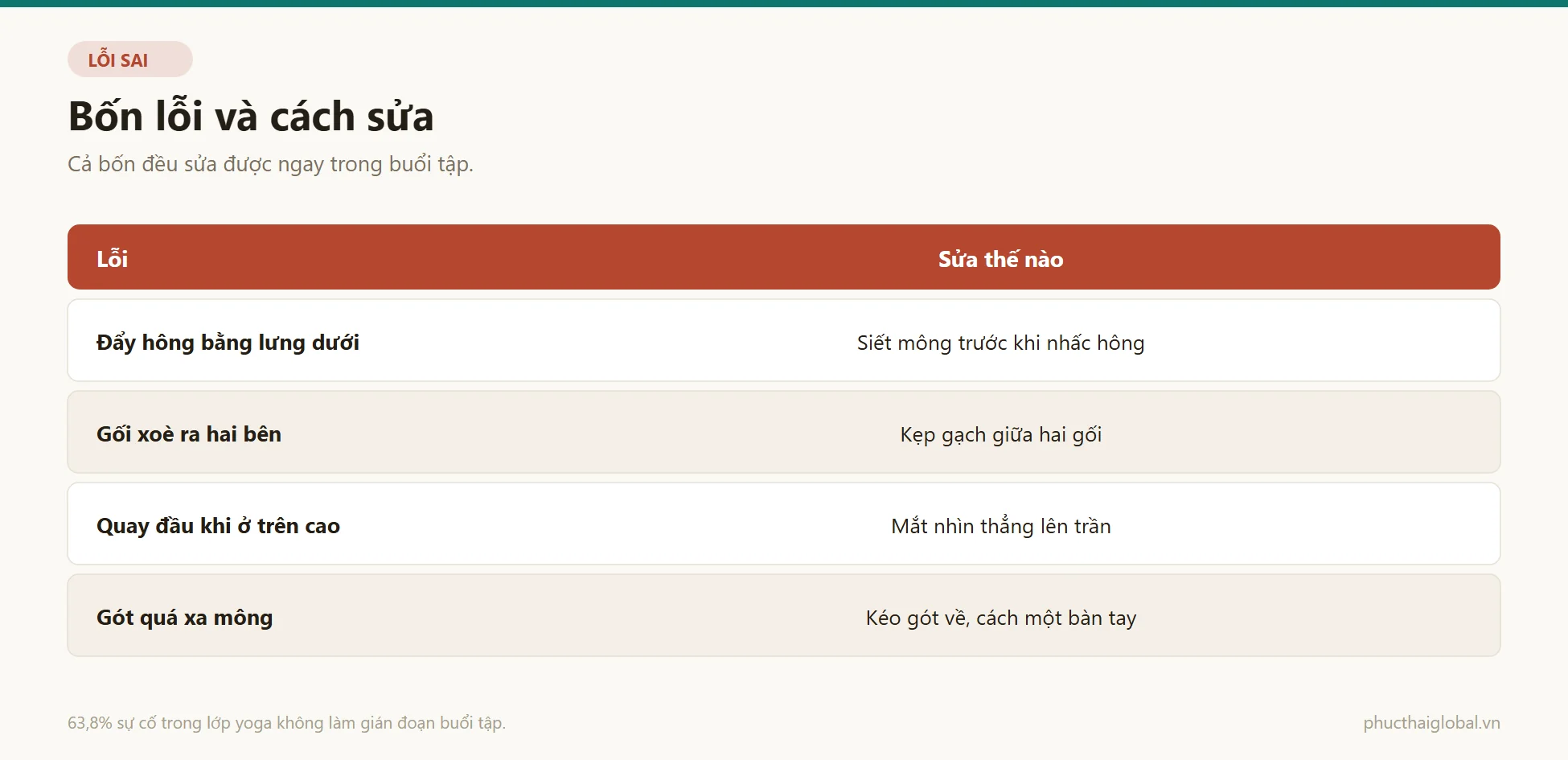Select cell 'Kéo gót về, cách một bàn tay'
The image size is (1568, 760).
[x=1000, y=618]
